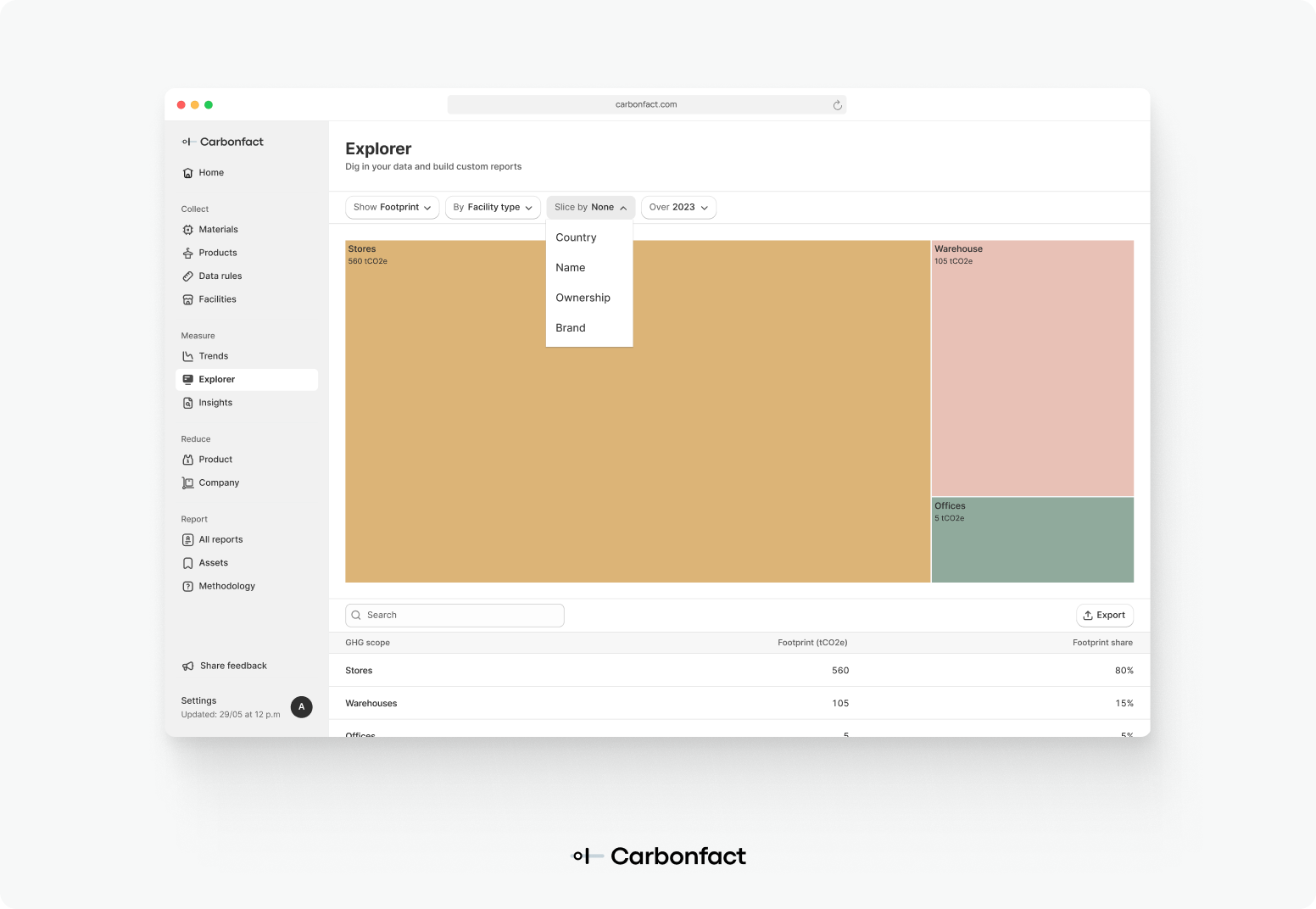Viewport: 1316px width, 909px height.
Task: Click the Home house icon
Action: (x=188, y=173)
